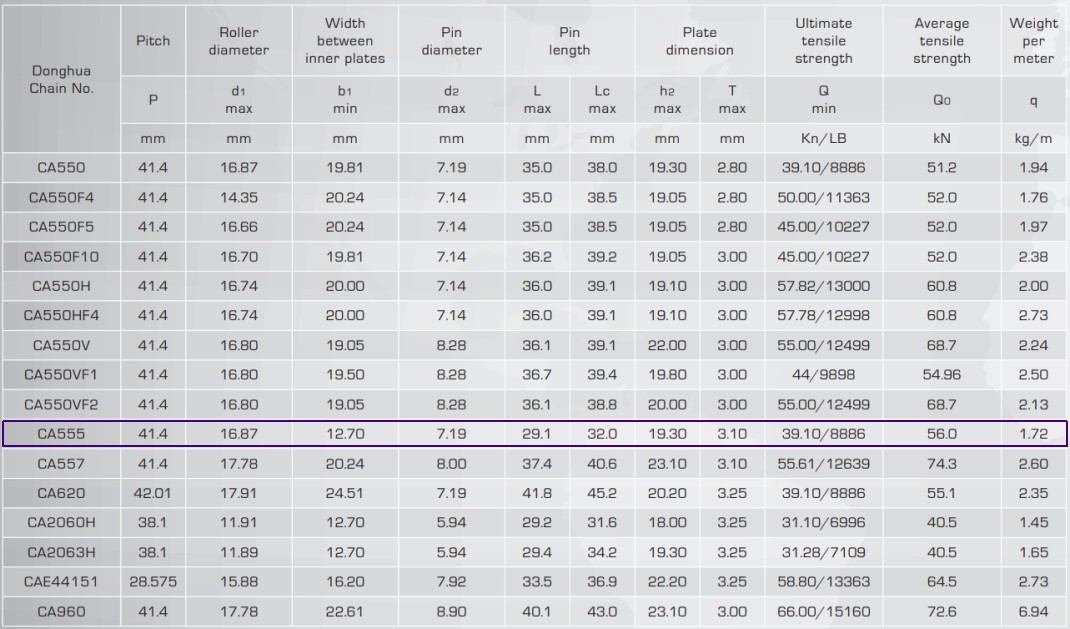Click 51.2 average tensile strength value
Screen dimensions: 1070x629
[x=942, y=168]
